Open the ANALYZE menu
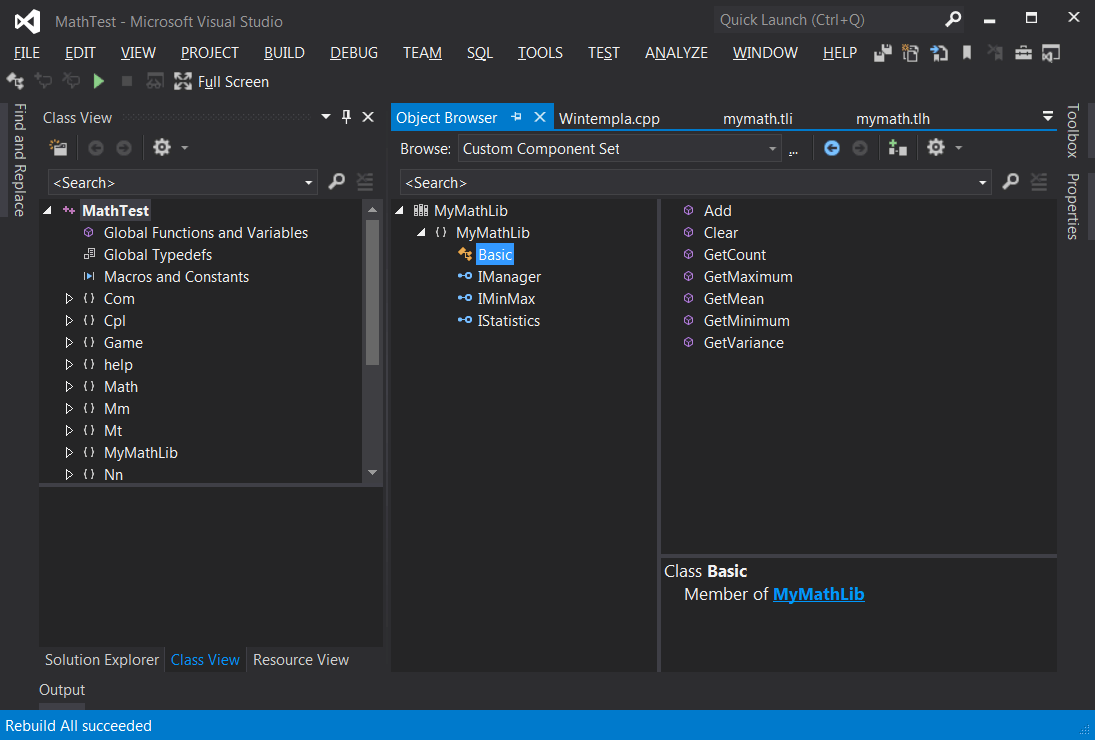The width and height of the screenshot is (1095, 740). point(676,52)
